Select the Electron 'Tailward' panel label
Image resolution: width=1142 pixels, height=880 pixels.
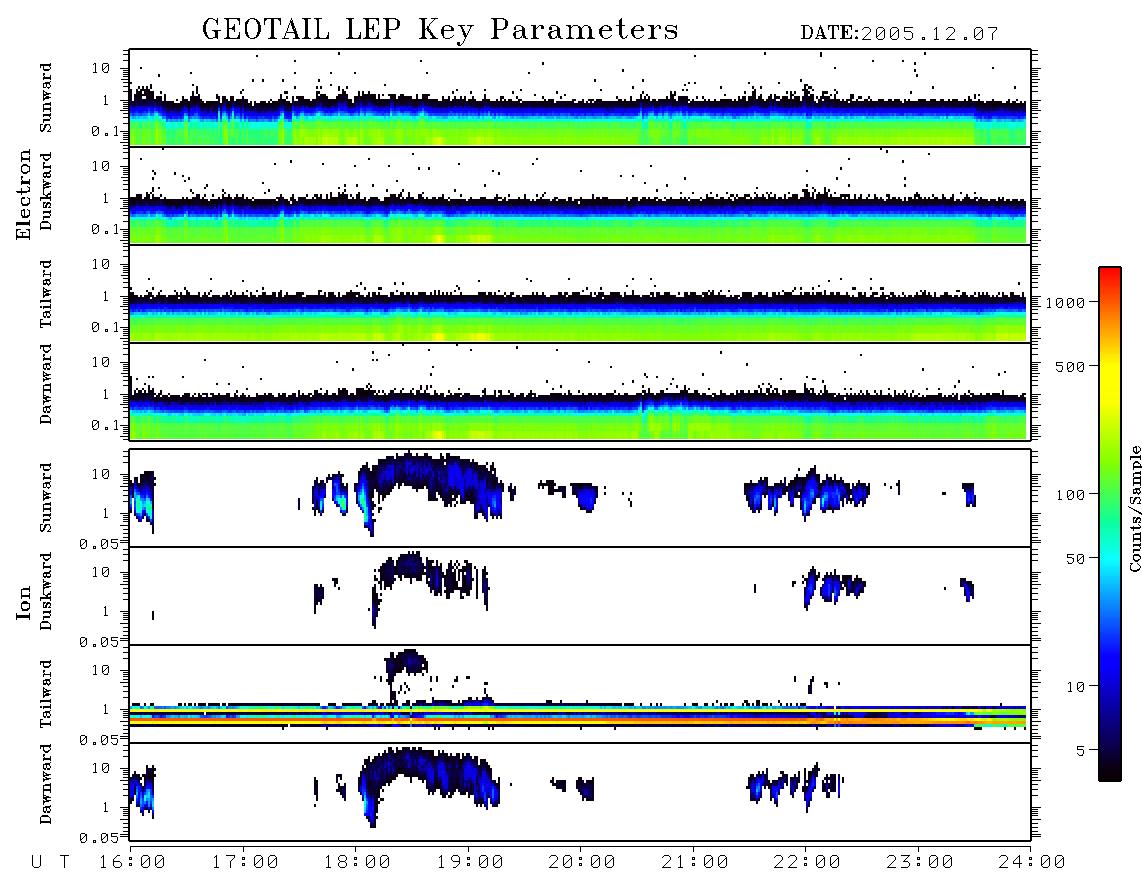tap(46, 294)
